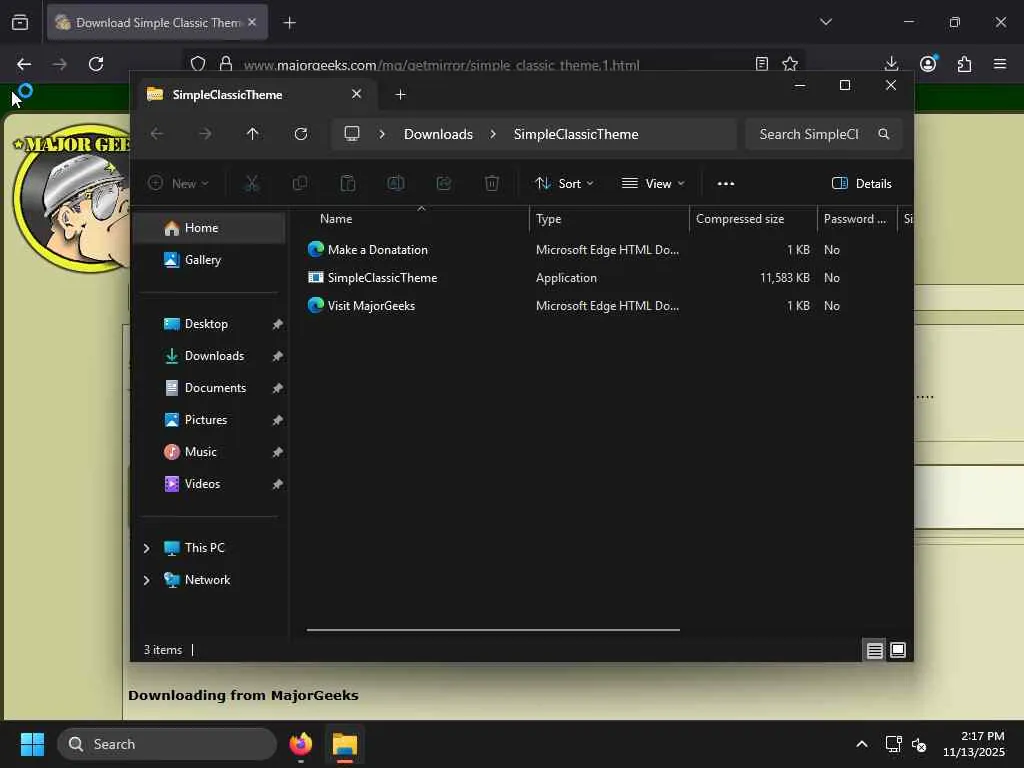Open the See more three-dots menu
This screenshot has height=768, width=1024.
726,184
